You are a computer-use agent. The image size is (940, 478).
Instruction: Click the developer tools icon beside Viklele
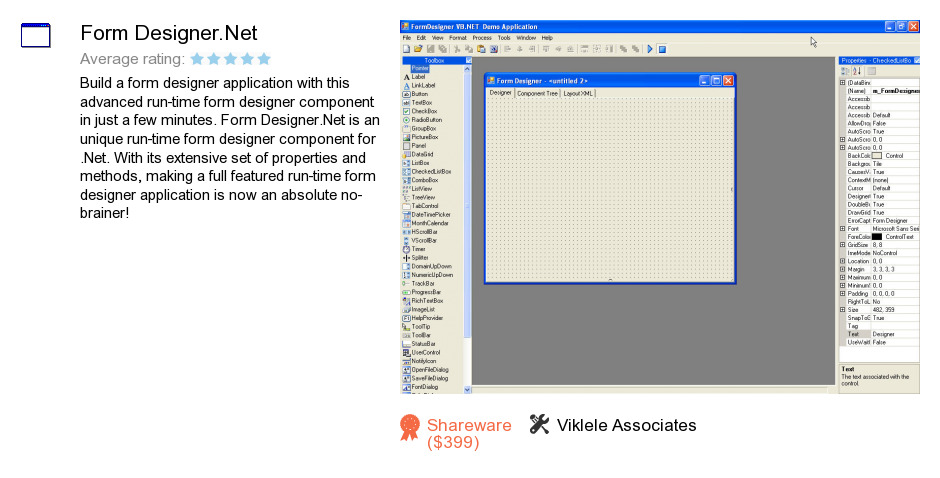(539, 424)
